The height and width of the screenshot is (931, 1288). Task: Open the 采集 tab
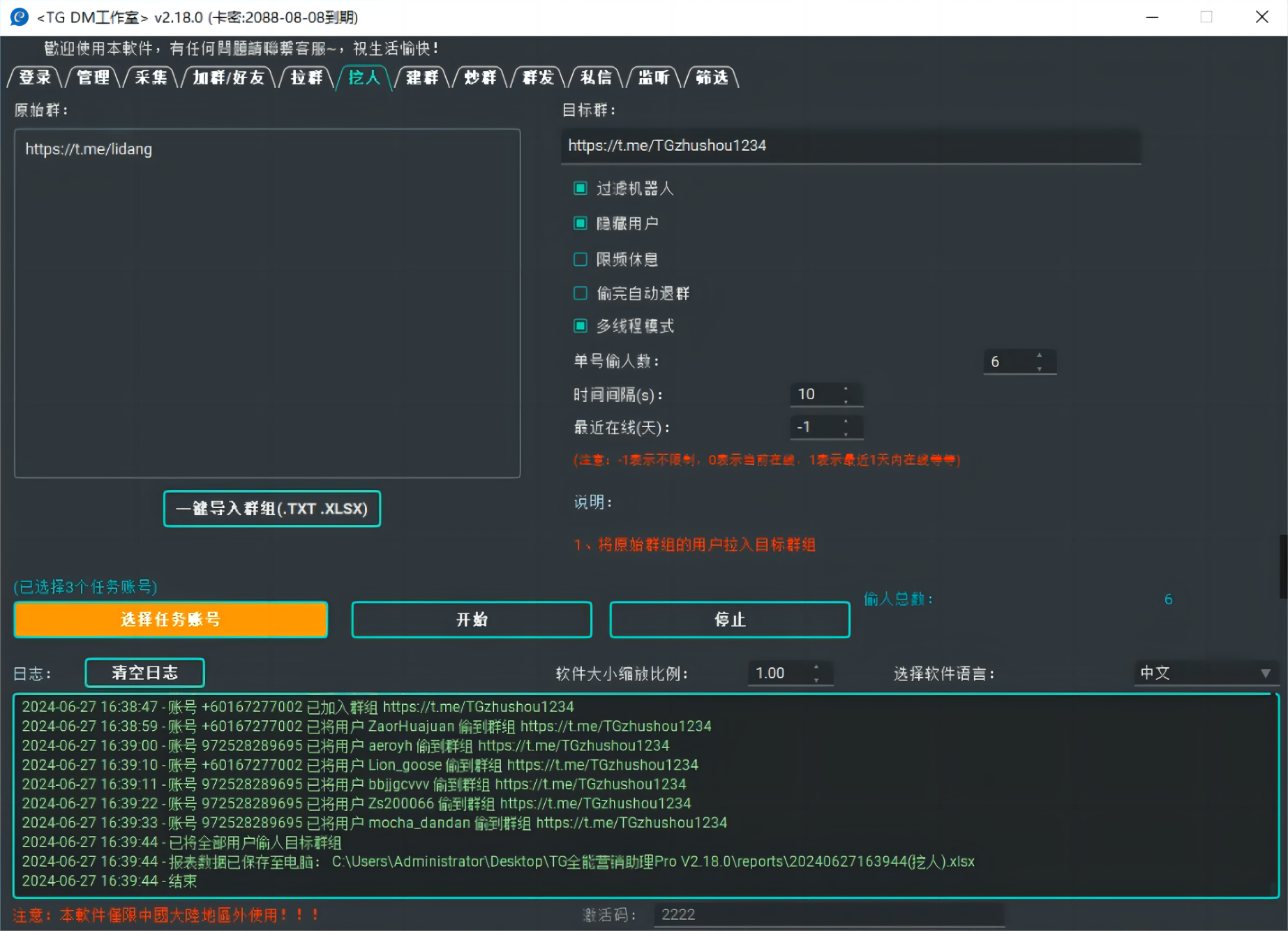coord(151,77)
